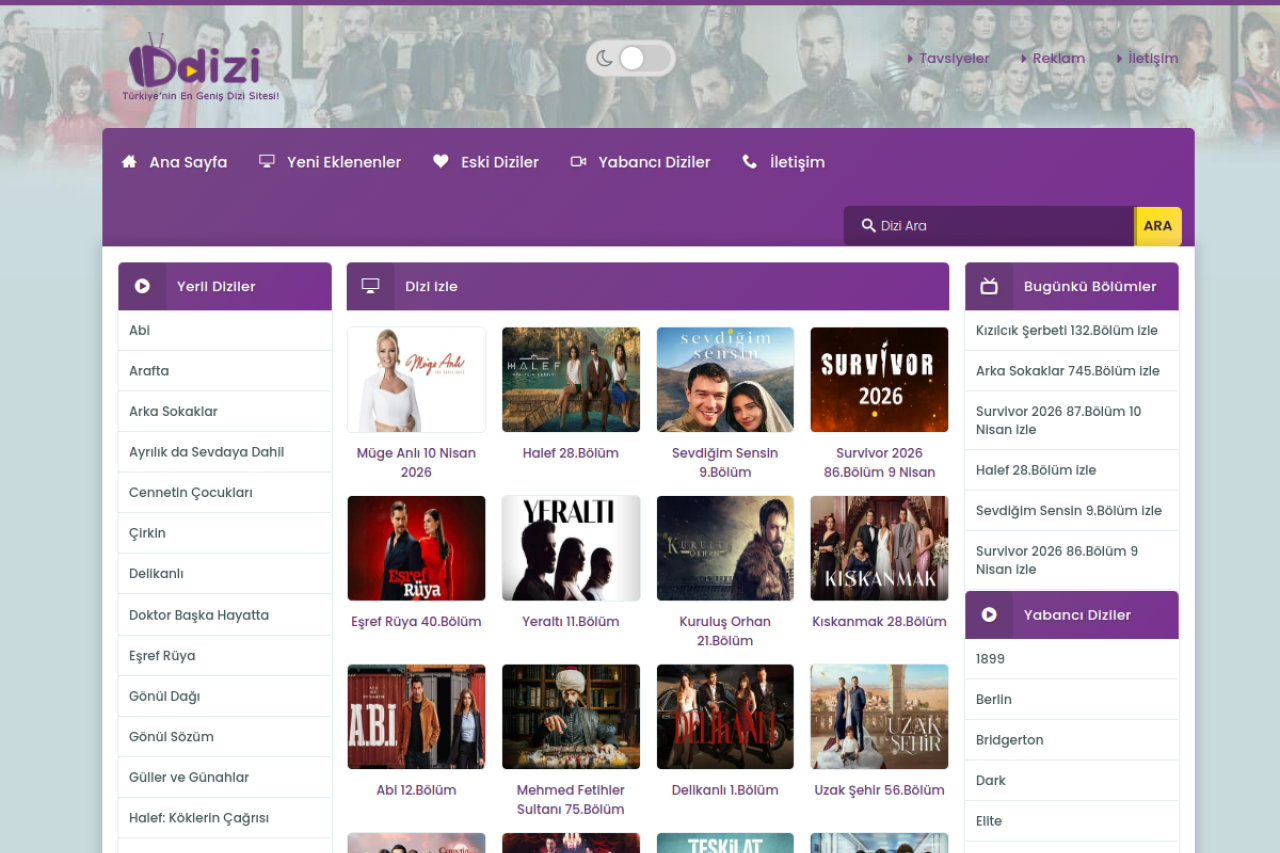This screenshot has width=1280, height=853.
Task: Open the Kıskanmak thumbnail
Action: (x=879, y=548)
